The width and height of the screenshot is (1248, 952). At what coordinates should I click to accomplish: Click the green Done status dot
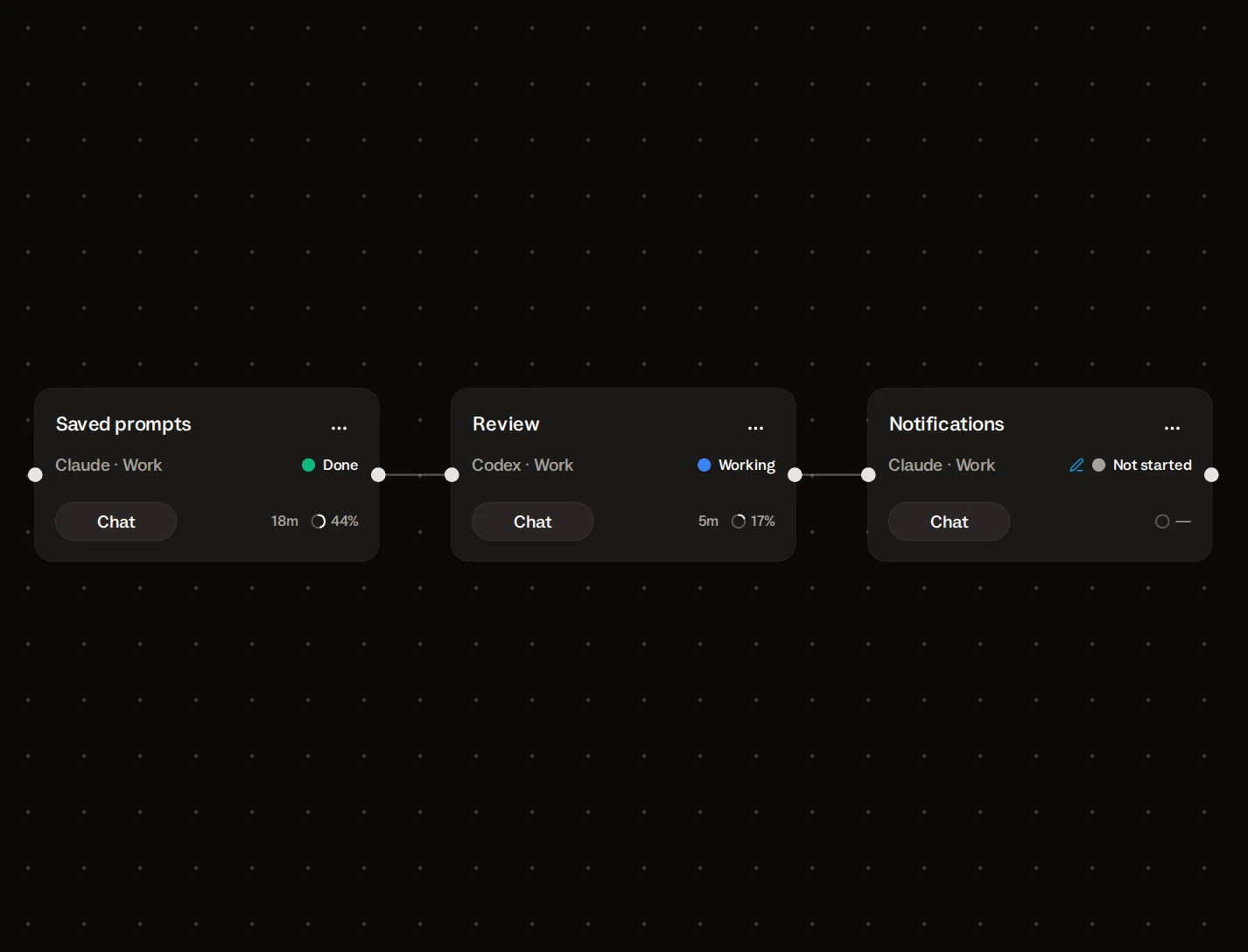click(x=308, y=465)
